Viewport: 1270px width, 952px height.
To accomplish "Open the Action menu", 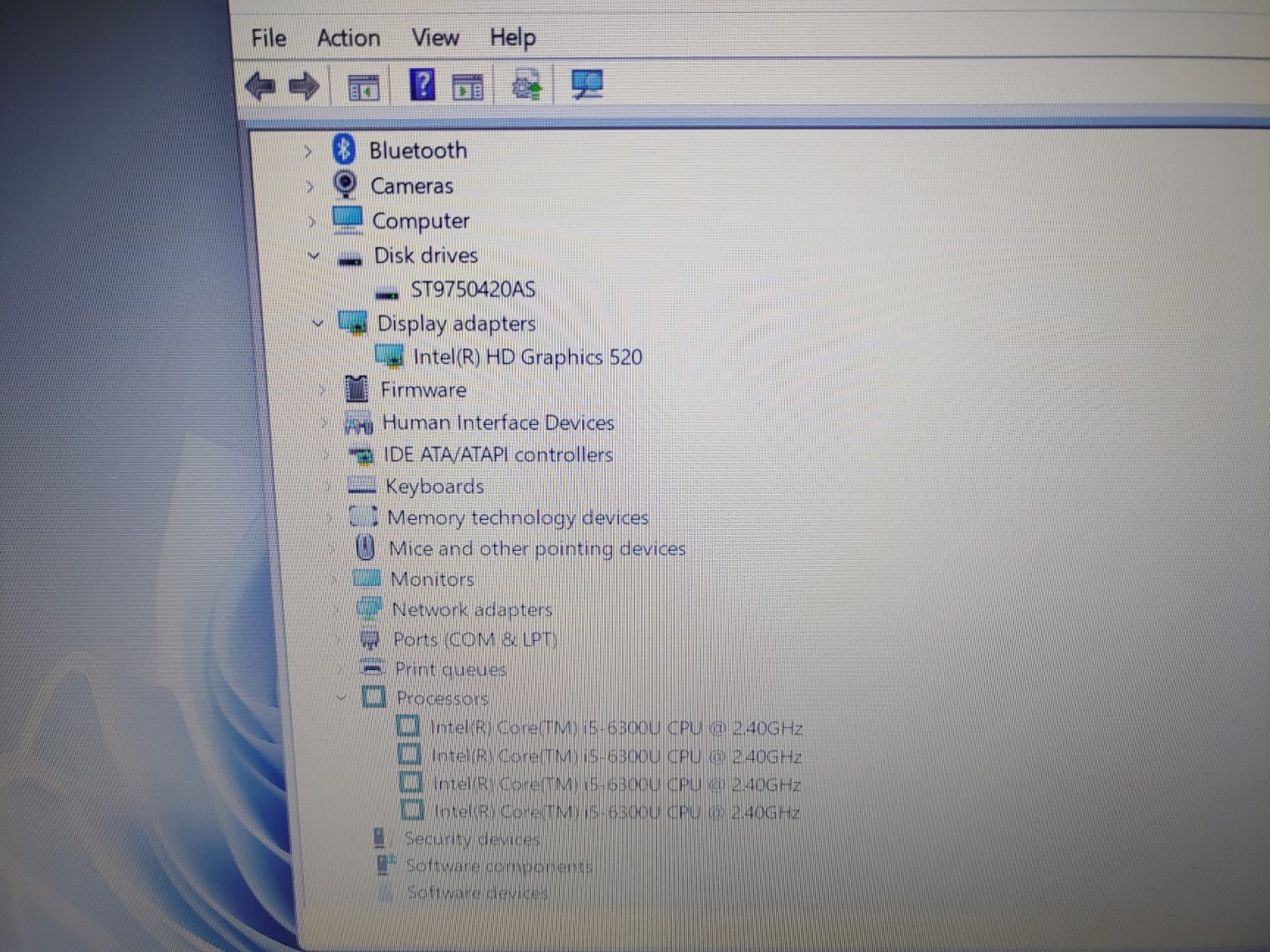I will (348, 38).
